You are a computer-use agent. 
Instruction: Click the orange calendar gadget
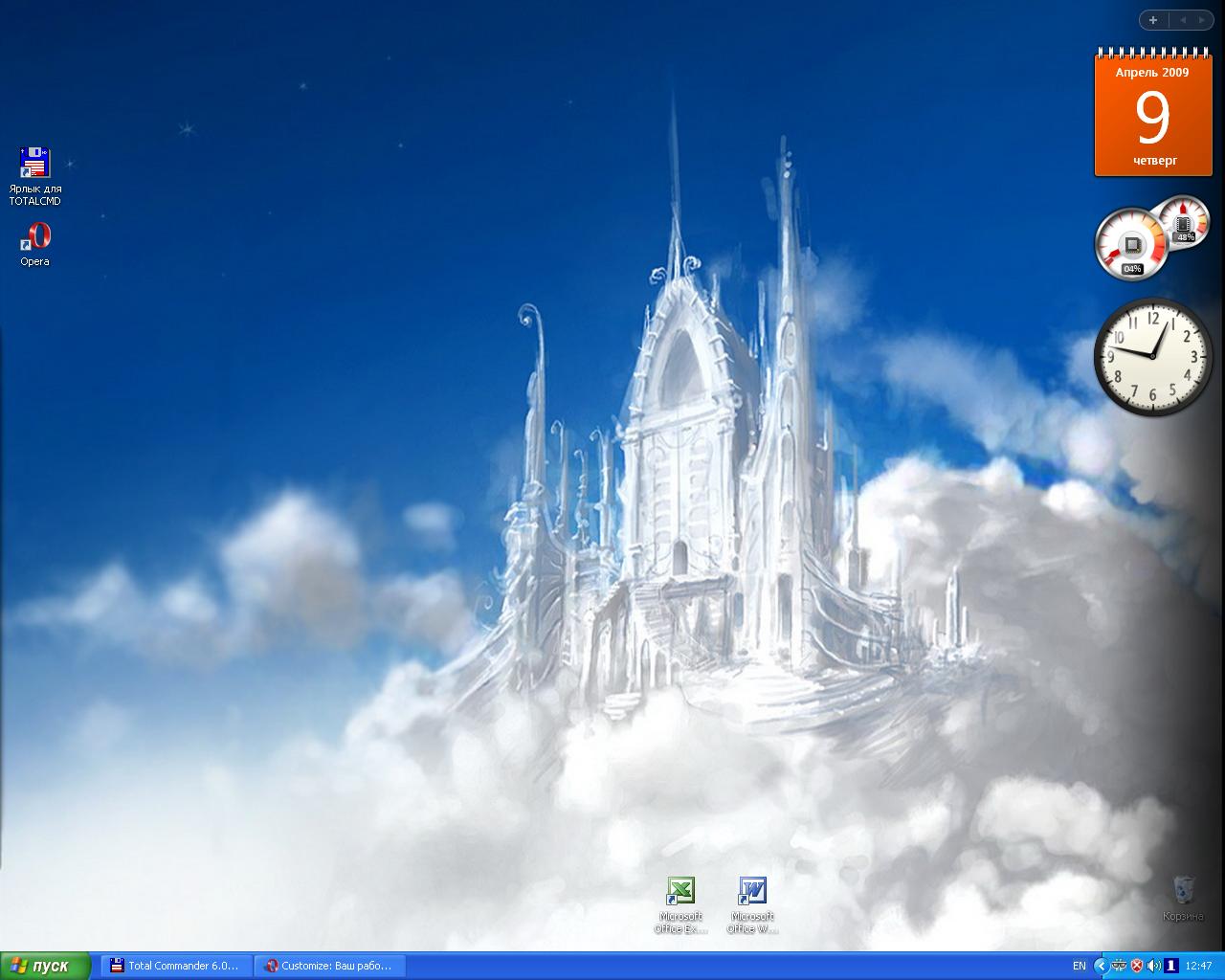(x=1152, y=113)
